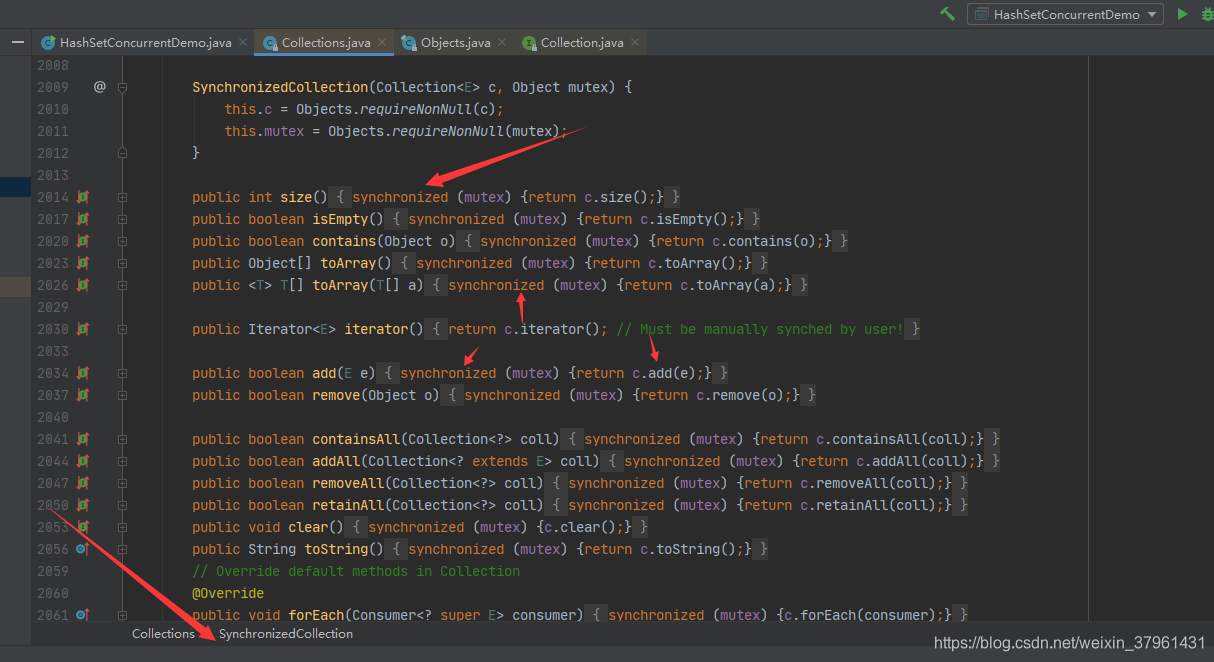This screenshot has height=662, width=1214.
Task: Expand the folded remove() method at line 2037
Action: [x=122, y=395]
